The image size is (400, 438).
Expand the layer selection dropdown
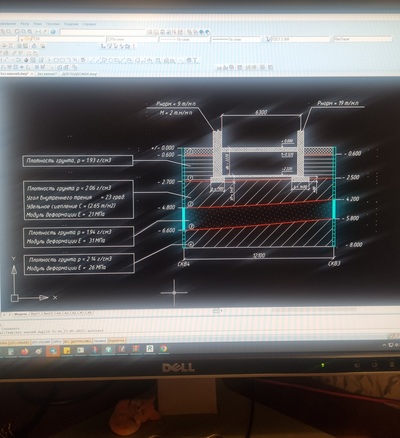pyautogui.click(x=62, y=39)
